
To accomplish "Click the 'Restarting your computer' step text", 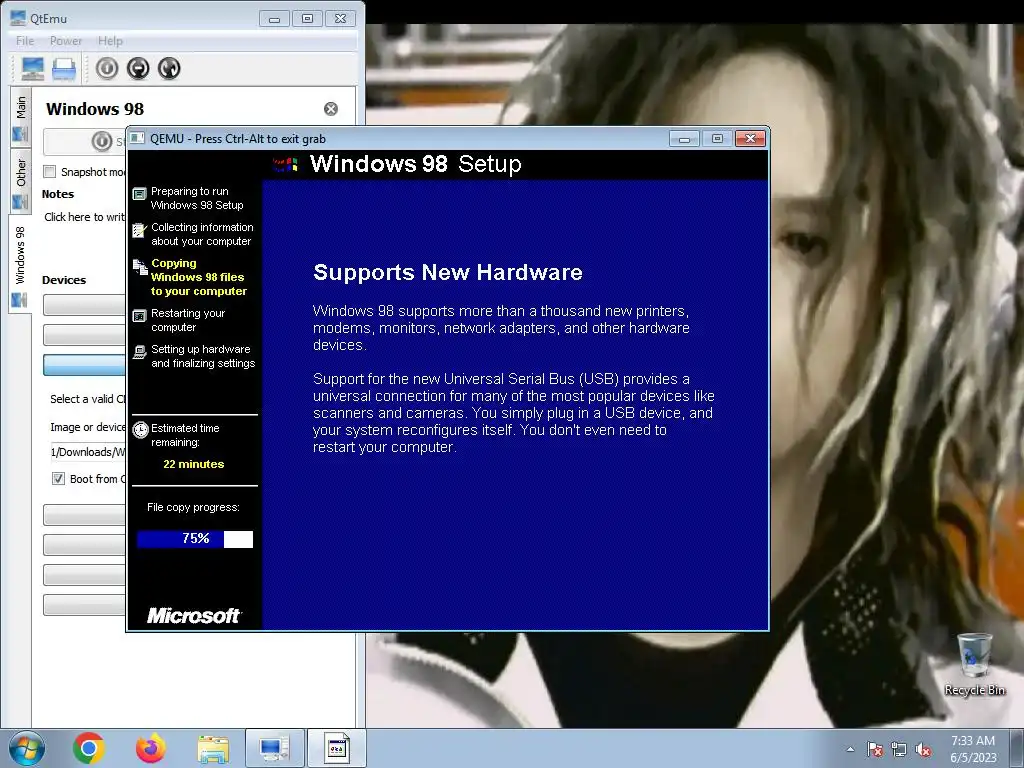I will pyautogui.click(x=188, y=320).
